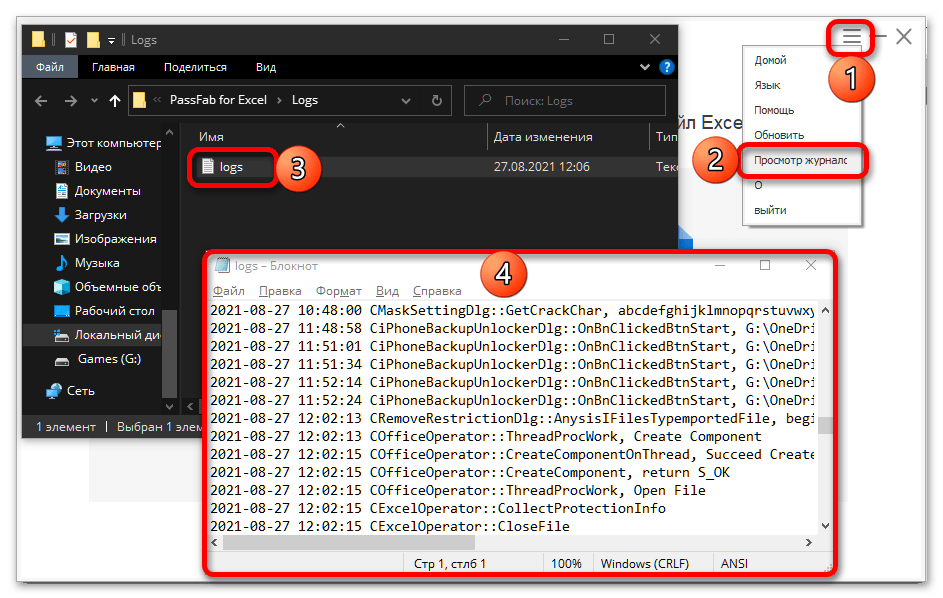
Task: Click the Notepad icon in the Notepad title bar
Action: tap(223, 265)
